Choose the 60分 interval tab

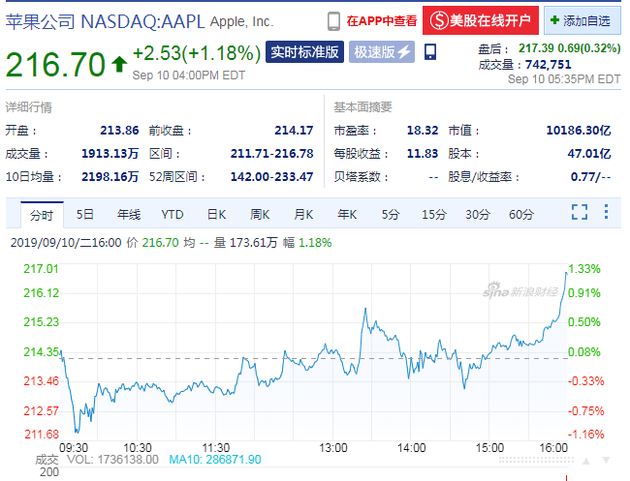click(x=521, y=215)
